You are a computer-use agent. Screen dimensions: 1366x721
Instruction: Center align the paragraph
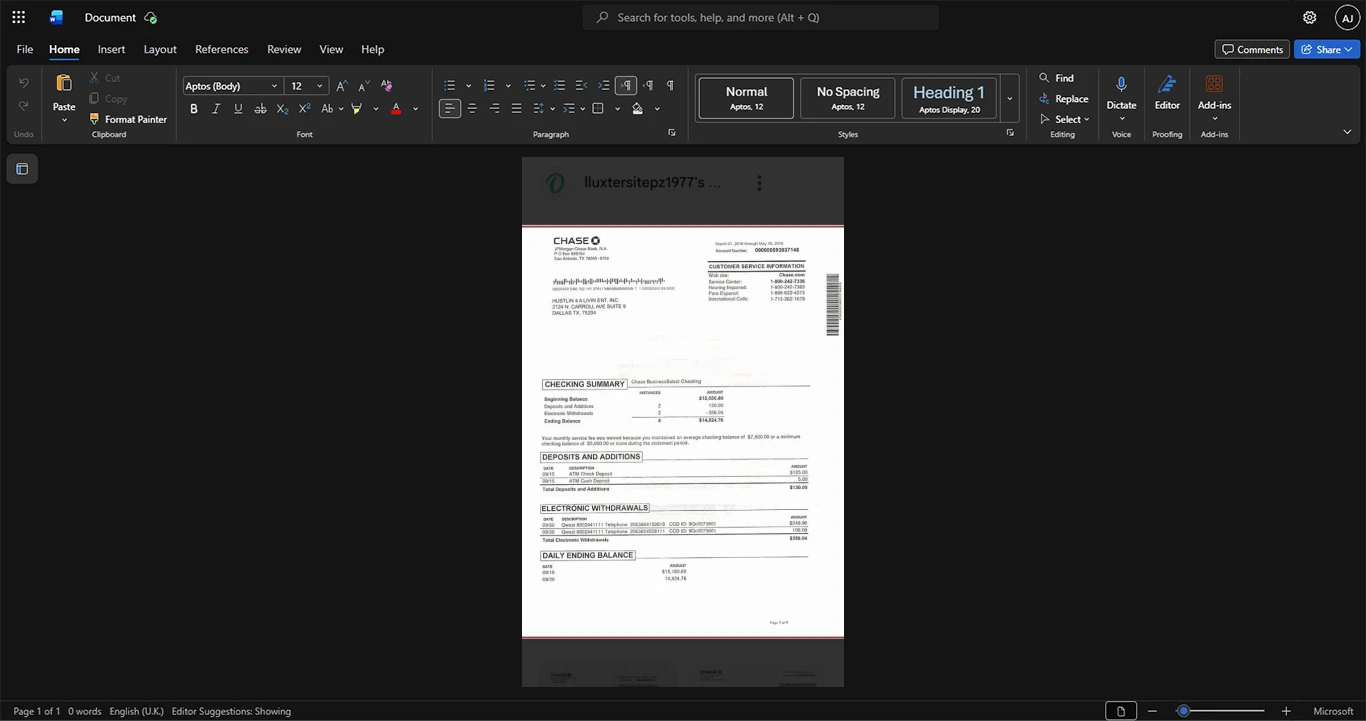472,108
